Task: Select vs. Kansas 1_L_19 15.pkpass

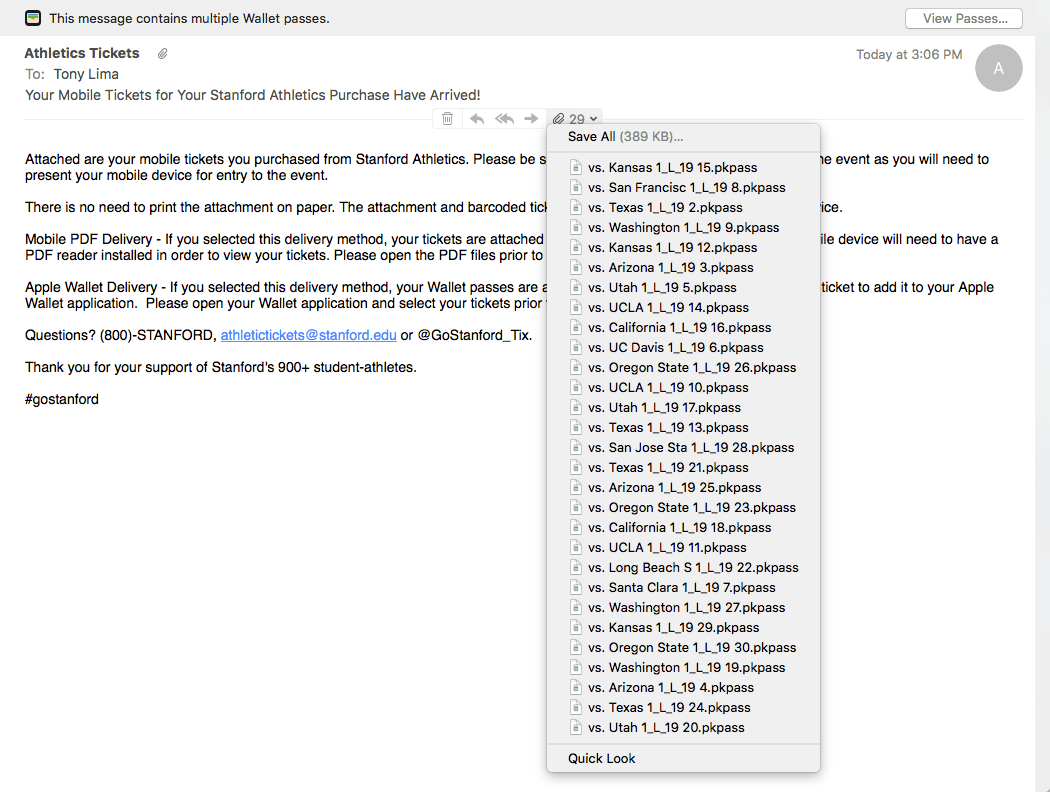Action: [x=683, y=167]
